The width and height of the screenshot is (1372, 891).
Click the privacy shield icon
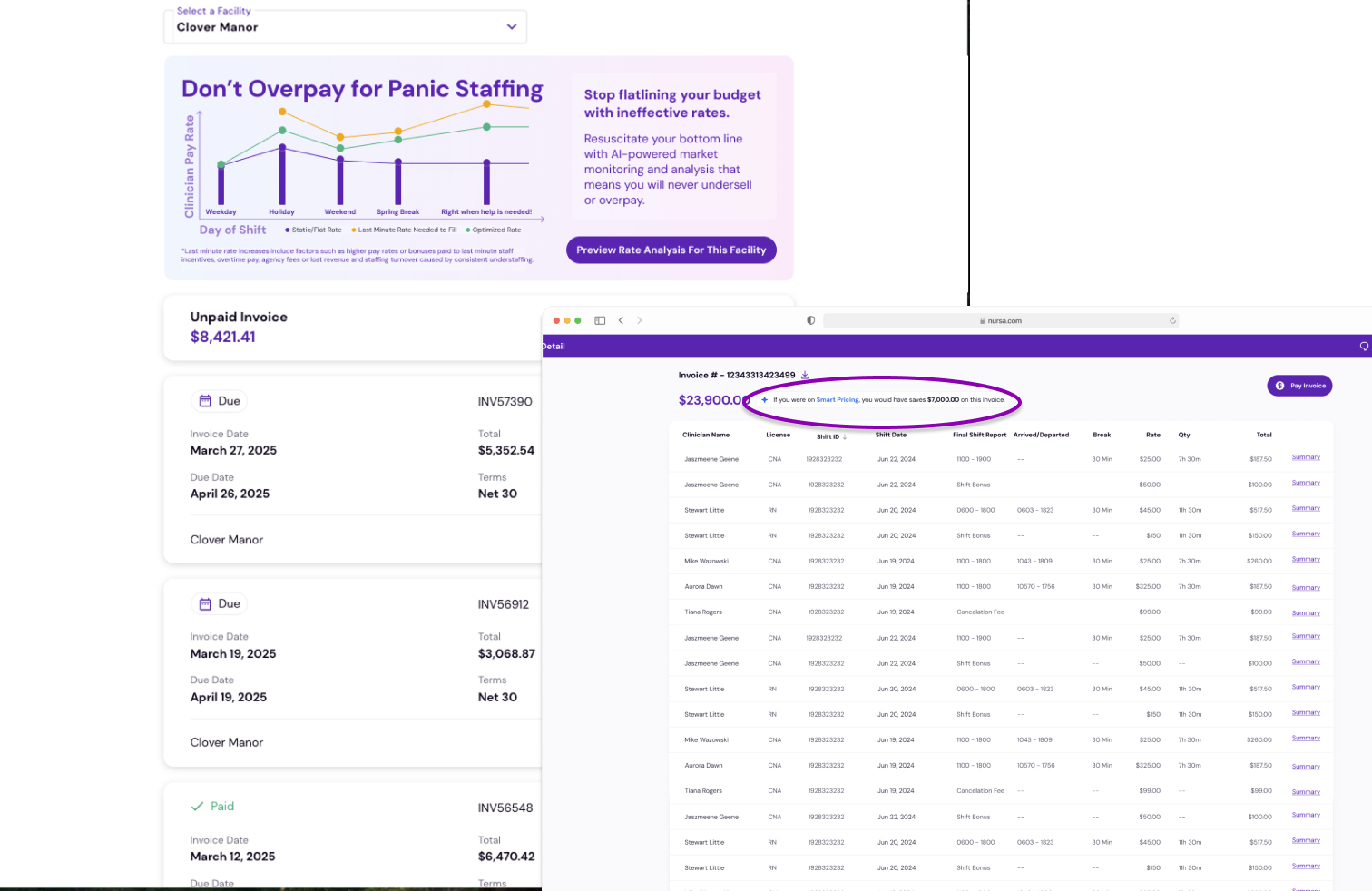coord(810,320)
